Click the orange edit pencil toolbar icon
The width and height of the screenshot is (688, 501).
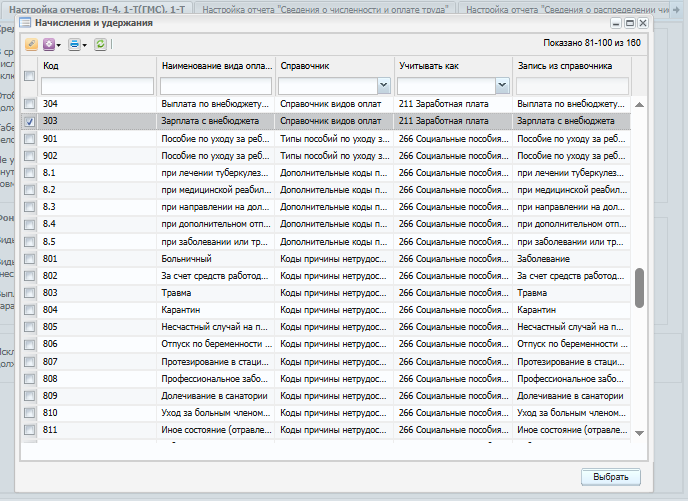pos(31,44)
